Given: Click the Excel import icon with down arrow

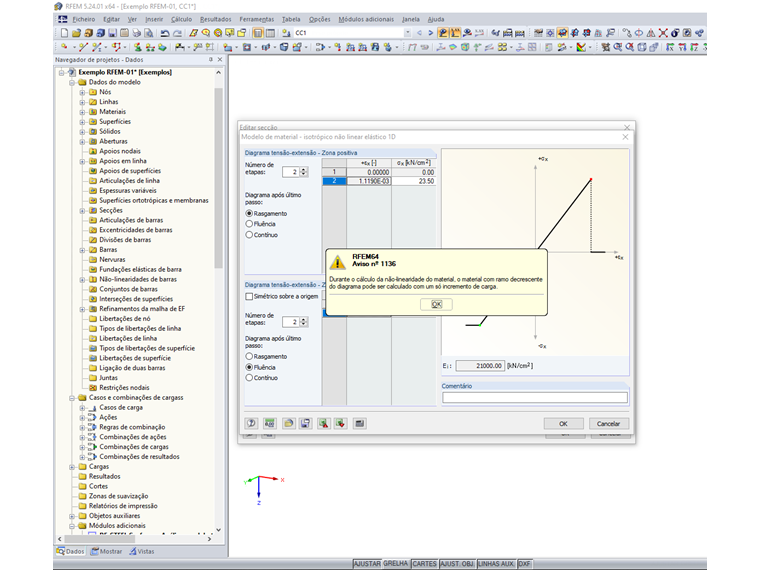Looking at the screenshot, I should 341,423.
